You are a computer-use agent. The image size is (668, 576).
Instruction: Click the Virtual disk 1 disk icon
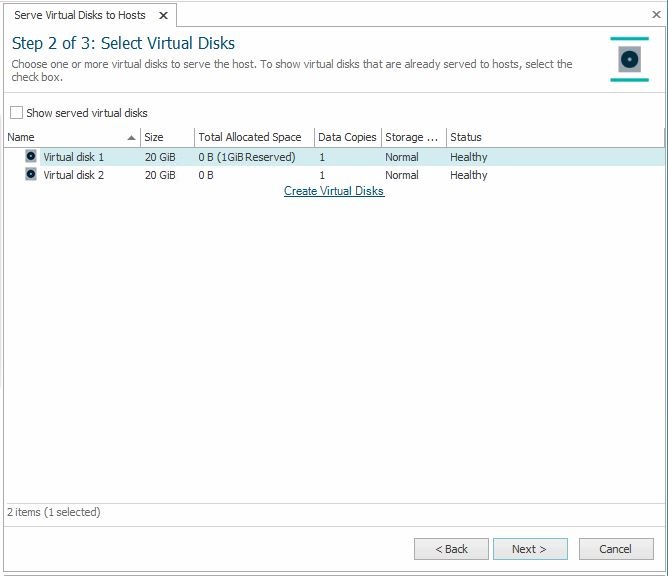(x=31, y=157)
